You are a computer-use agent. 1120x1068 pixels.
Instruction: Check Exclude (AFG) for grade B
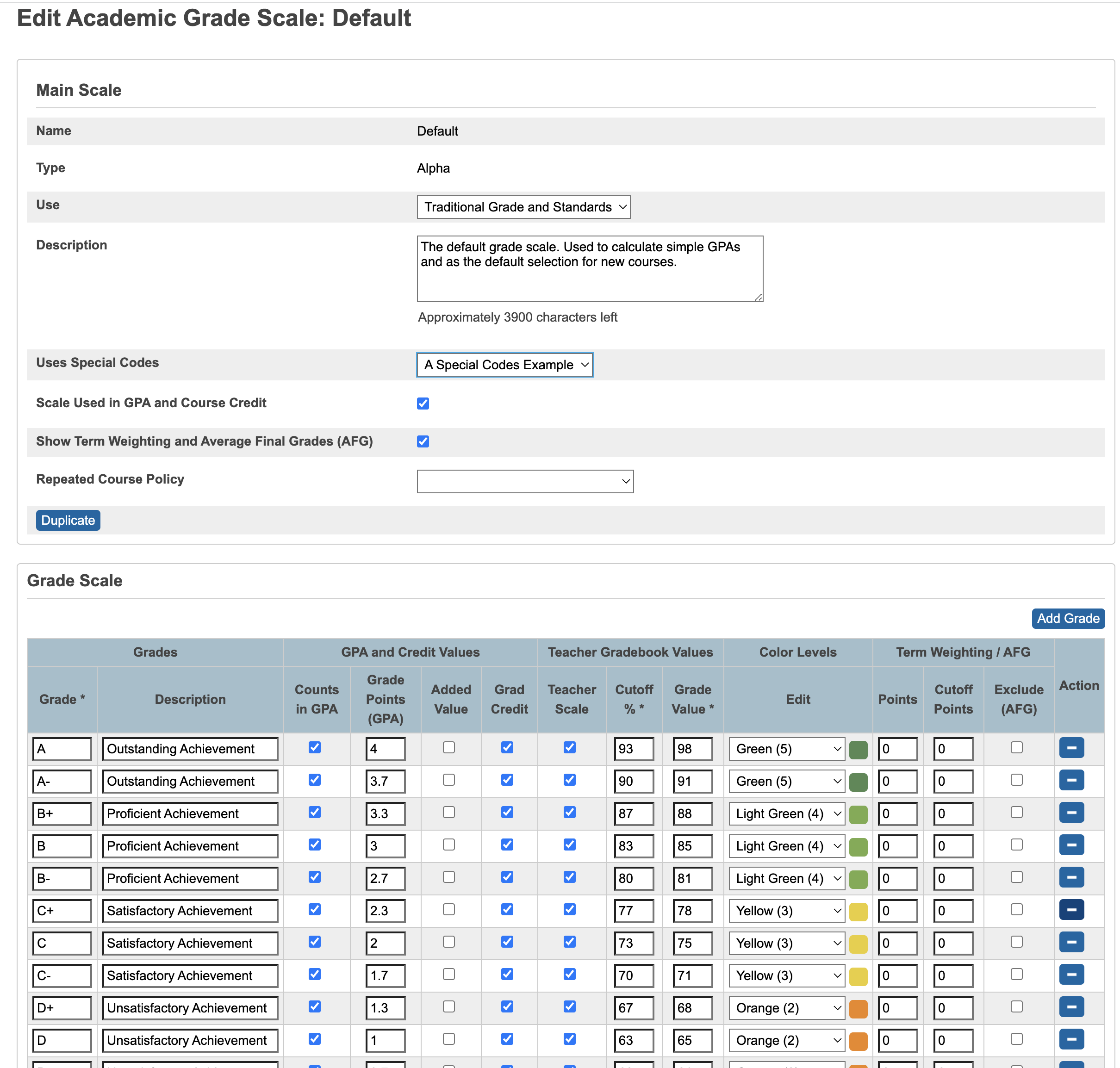1016,845
